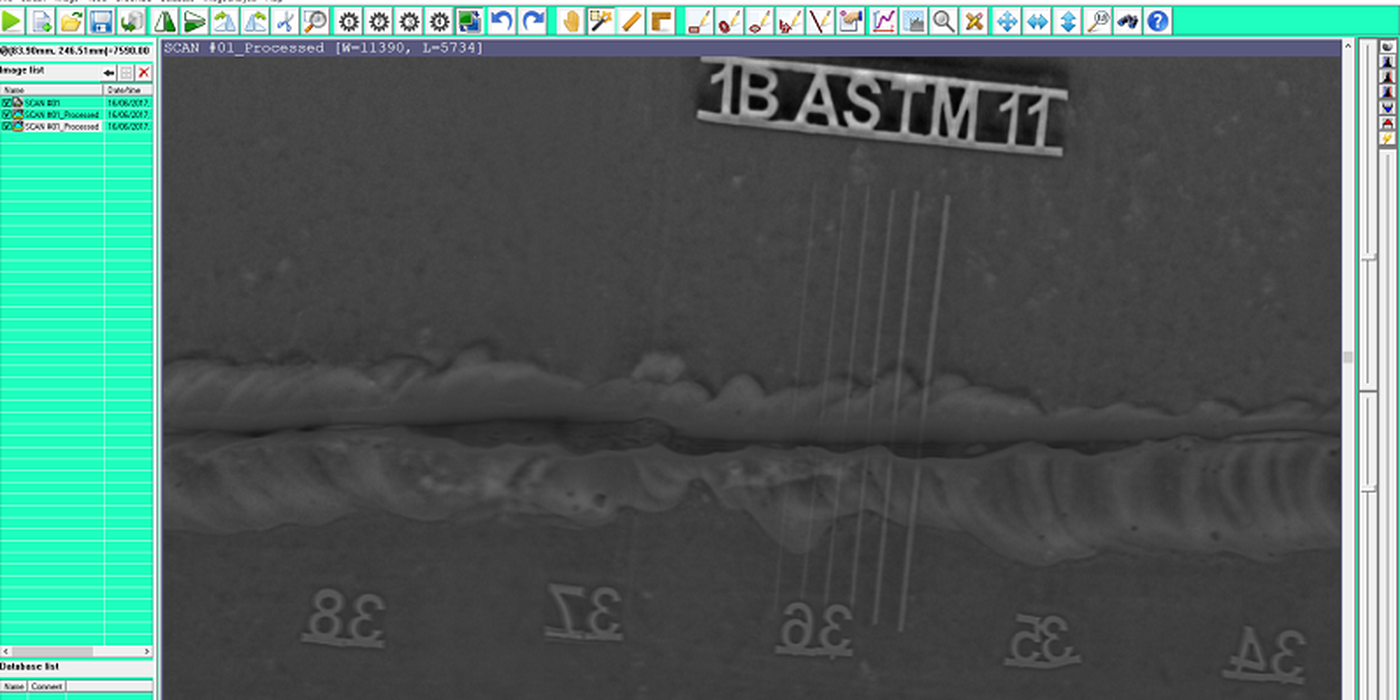Click the cursor coordinate readout text
The height and width of the screenshot is (700, 1400).
point(75,49)
